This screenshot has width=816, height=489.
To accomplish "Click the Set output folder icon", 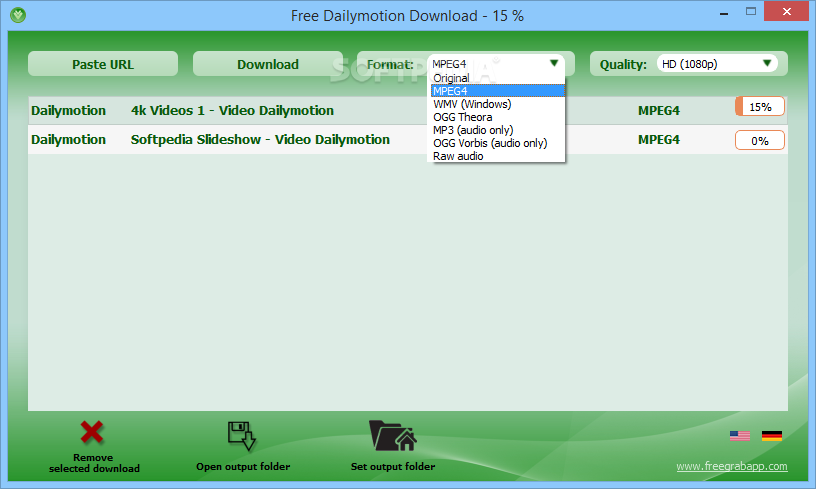I will [x=393, y=435].
